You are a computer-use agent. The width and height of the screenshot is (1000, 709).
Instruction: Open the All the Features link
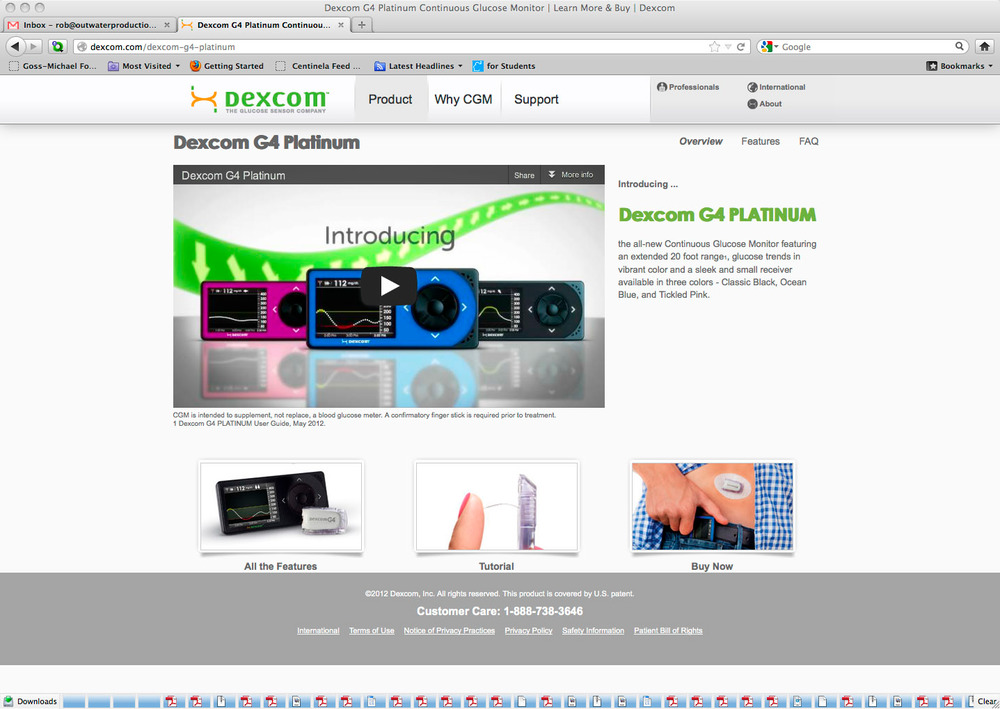280,566
